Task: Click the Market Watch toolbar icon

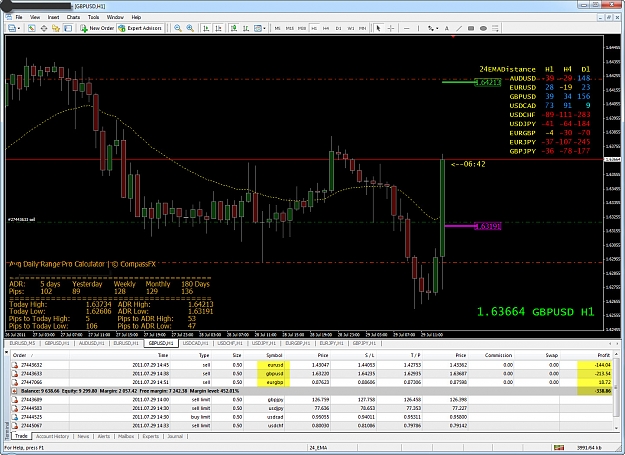Action: (31, 28)
